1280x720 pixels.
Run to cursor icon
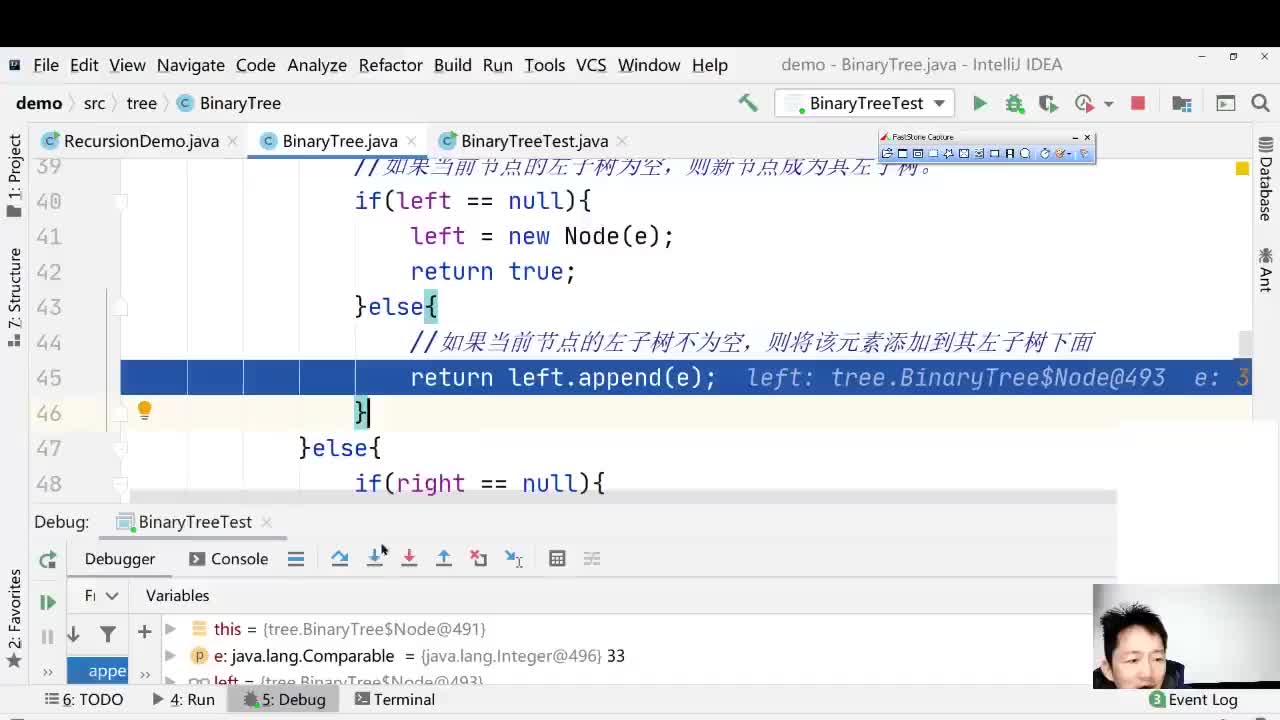(x=514, y=559)
